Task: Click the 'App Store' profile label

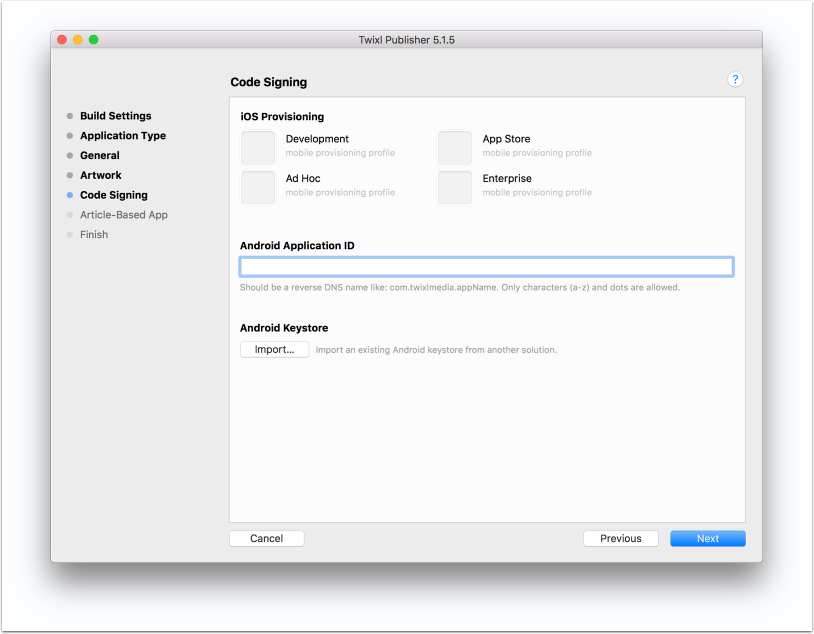Action: point(506,139)
